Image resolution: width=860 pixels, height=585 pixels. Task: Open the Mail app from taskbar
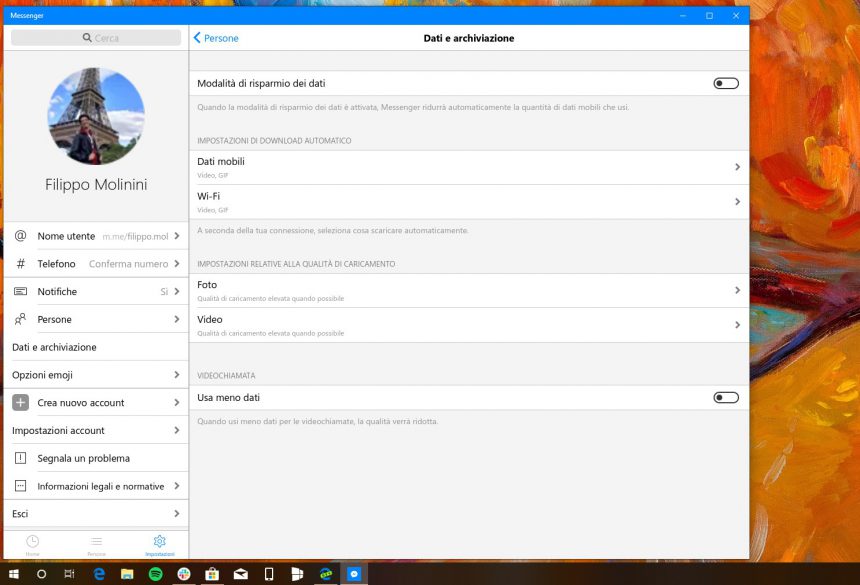click(x=240, y=574)
